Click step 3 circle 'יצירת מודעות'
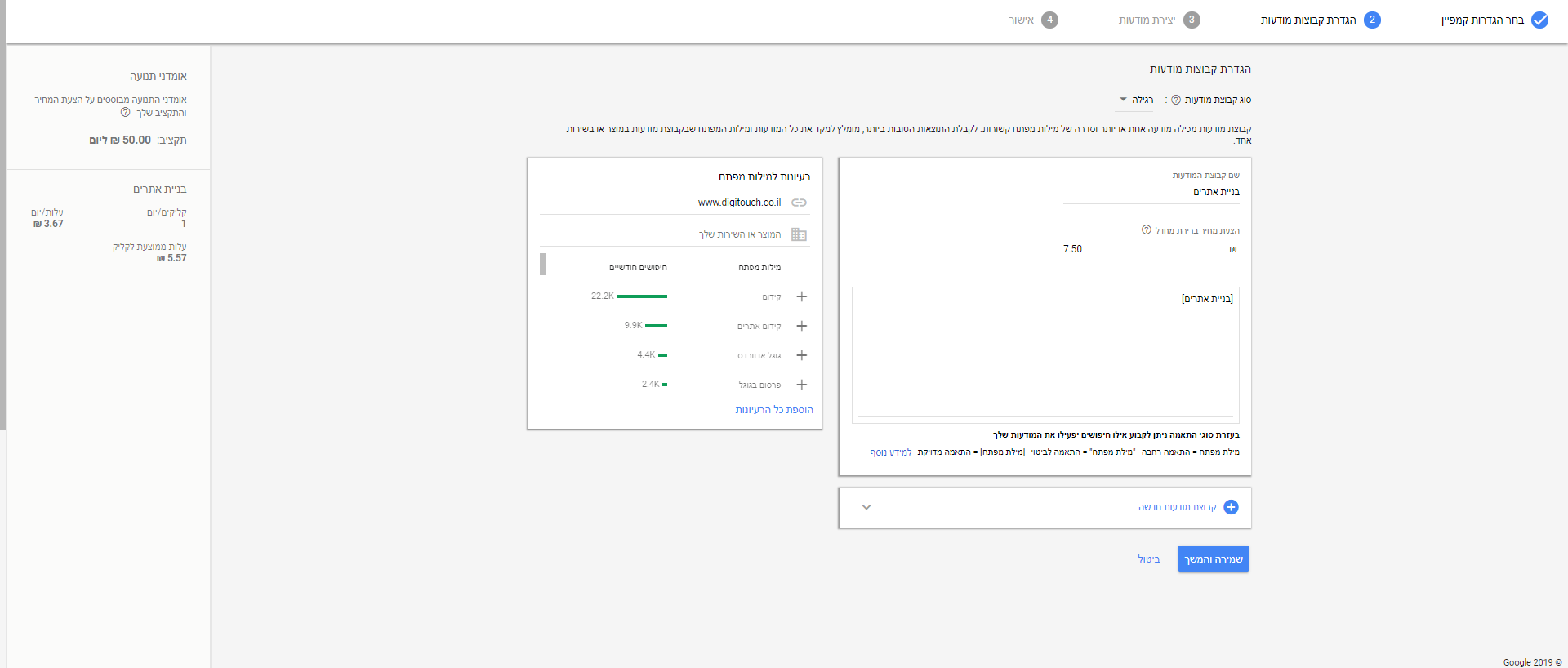Screen dimensions: 1568x668 [1192, 20]
